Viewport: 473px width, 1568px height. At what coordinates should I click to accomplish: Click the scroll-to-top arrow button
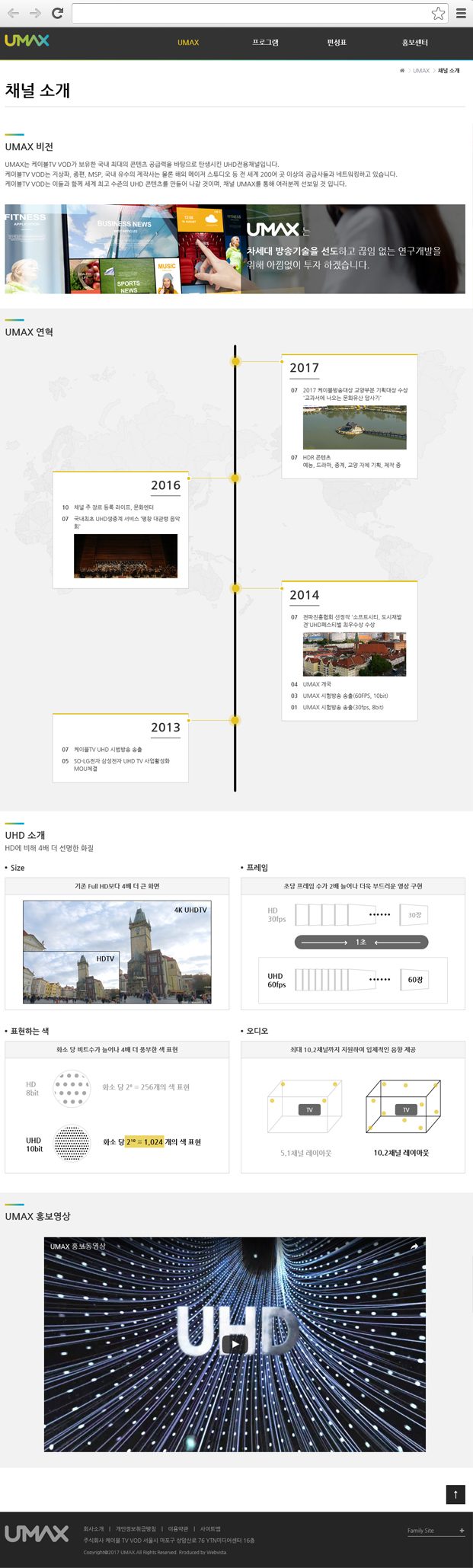[x=455, y=1494]
